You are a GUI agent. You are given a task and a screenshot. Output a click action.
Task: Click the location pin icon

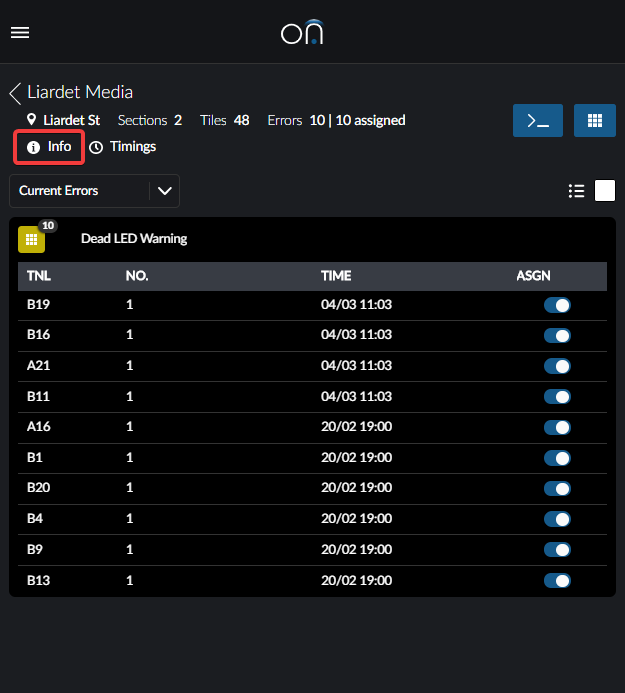click(31, 119)
